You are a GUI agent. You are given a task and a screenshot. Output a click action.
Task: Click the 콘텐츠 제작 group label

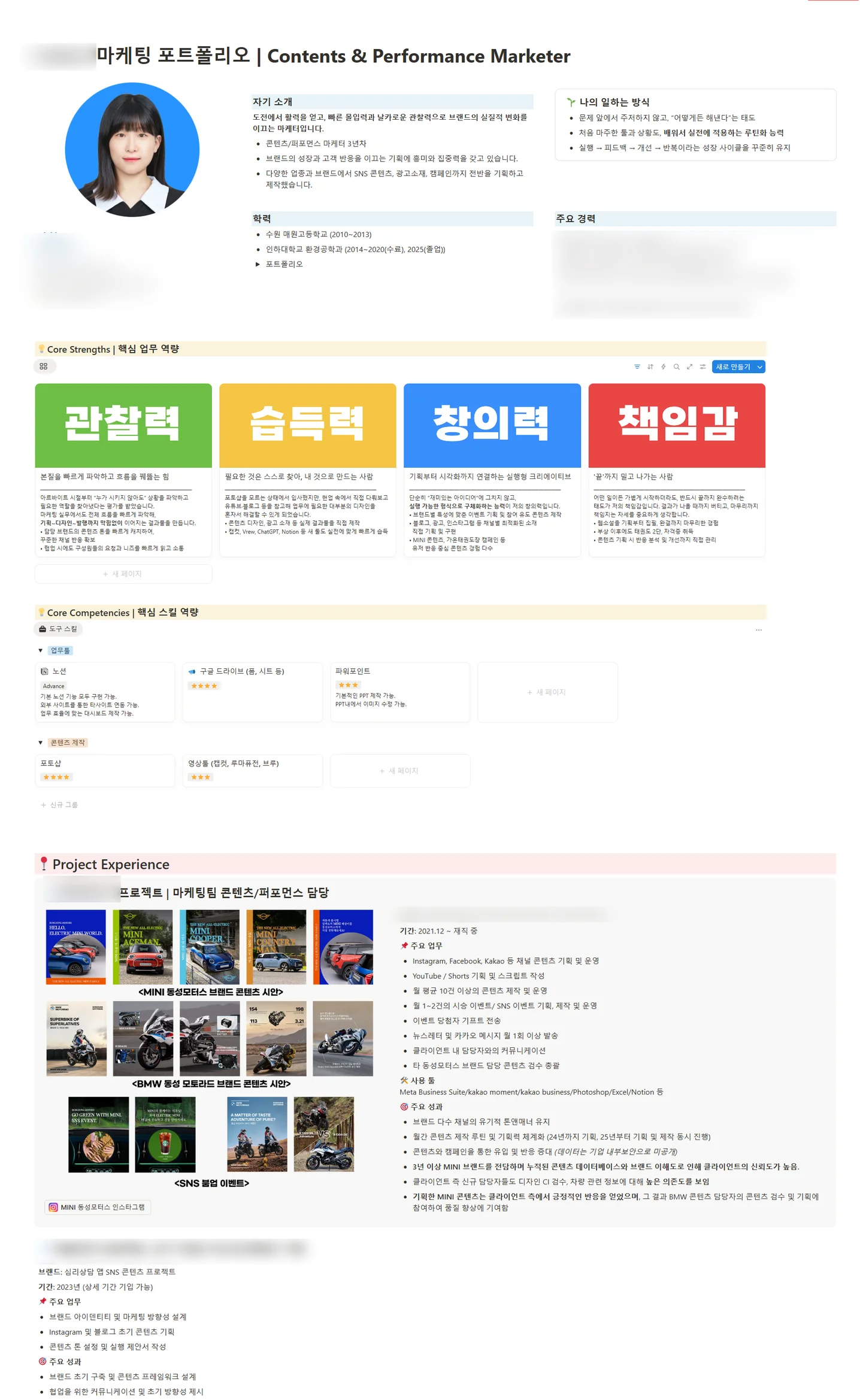click(68, 743)
